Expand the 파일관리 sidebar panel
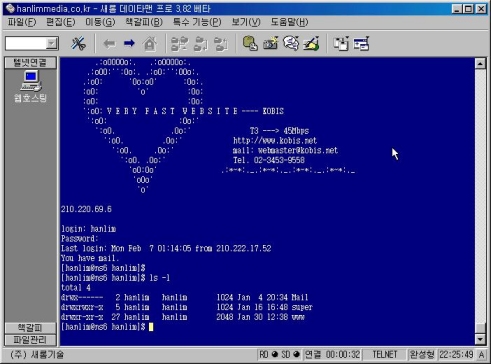The image size is (491, 364). point(30,340)
